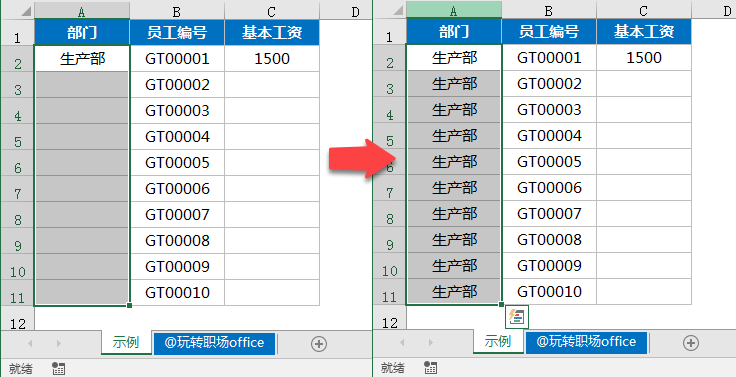Click the 部门 header cell in right sheet
Image resolution: width=736 pixels, height=377 pixels.
click(454, 31)
